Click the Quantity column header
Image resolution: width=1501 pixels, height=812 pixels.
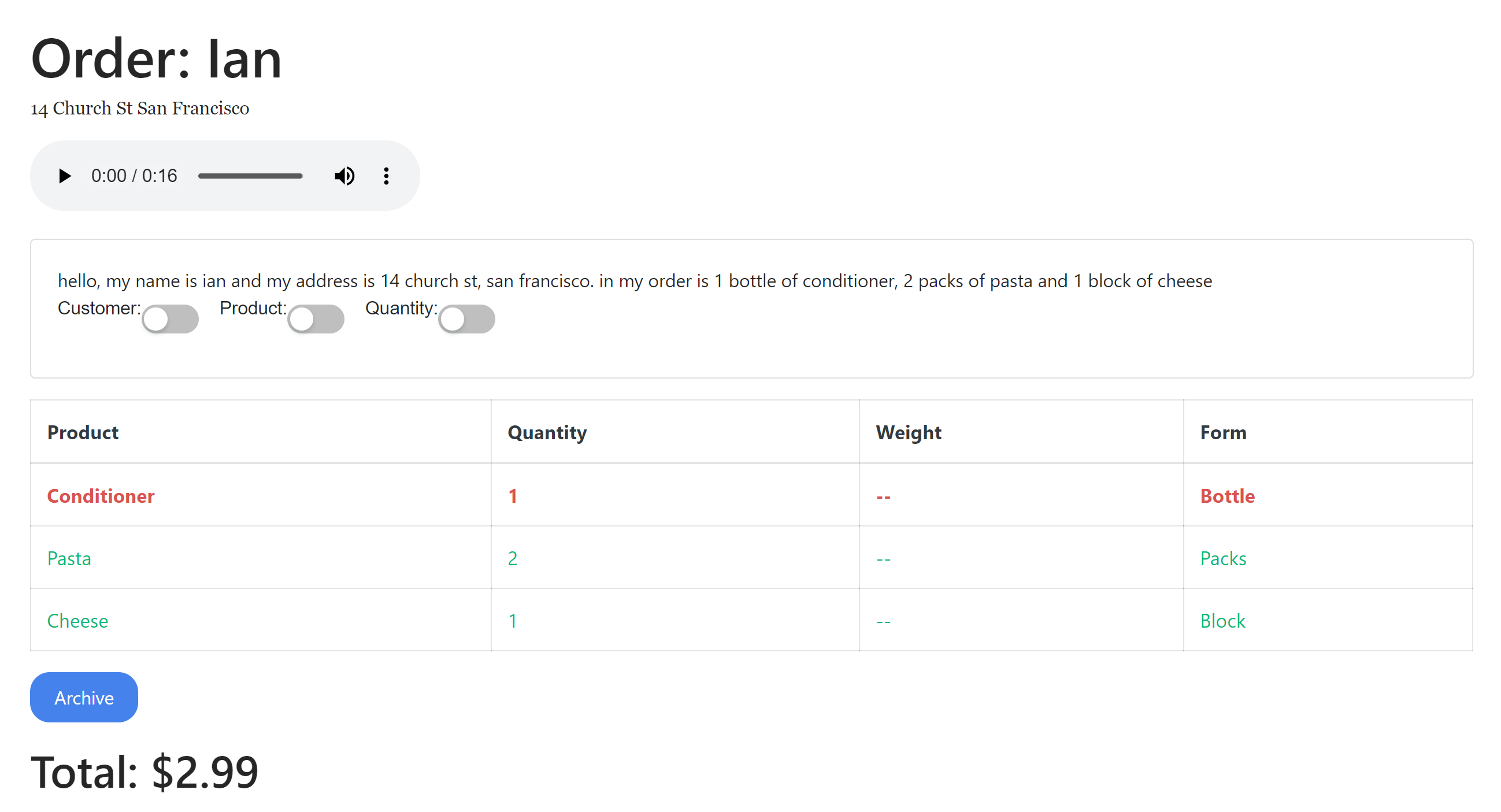coord(547,433)
